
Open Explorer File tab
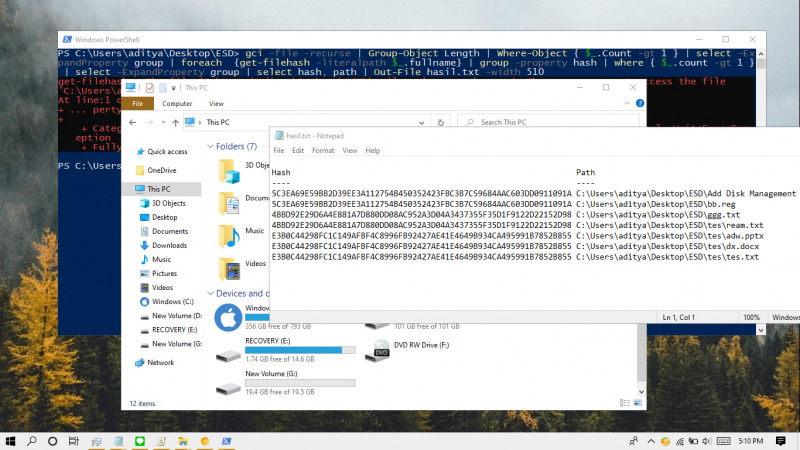coord(138,104)
